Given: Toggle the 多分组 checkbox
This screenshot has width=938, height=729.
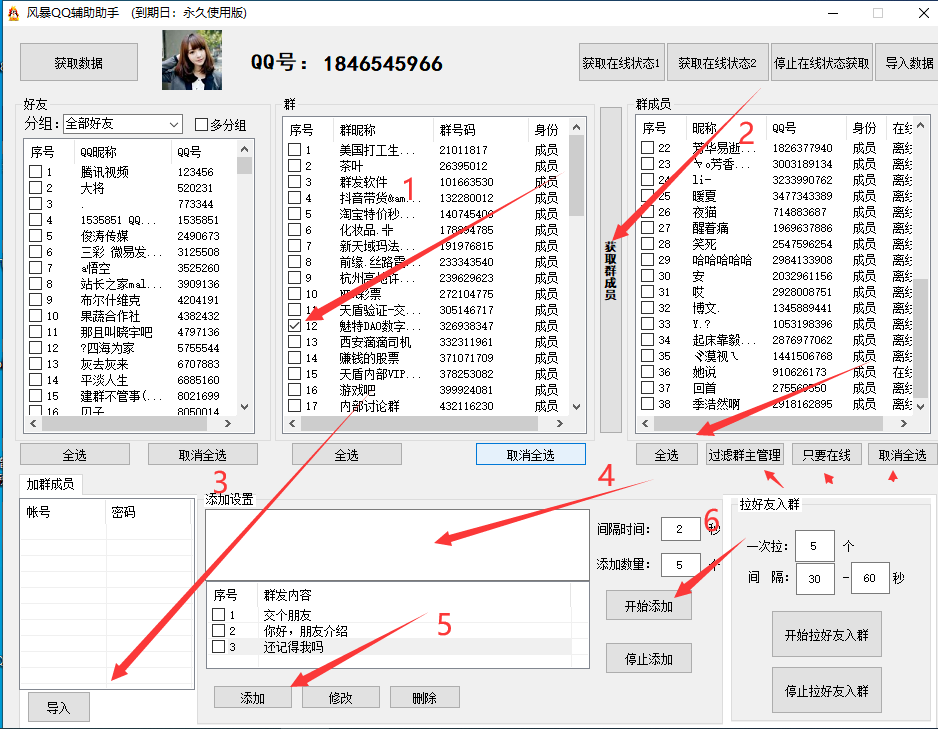Looking at the screenshot, I should pos(202,124).
